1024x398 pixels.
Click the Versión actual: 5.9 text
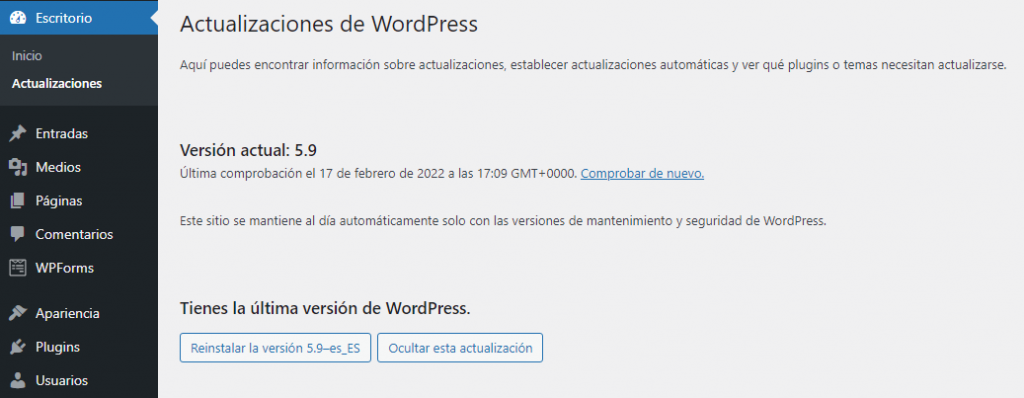click(x=248, y=150)
